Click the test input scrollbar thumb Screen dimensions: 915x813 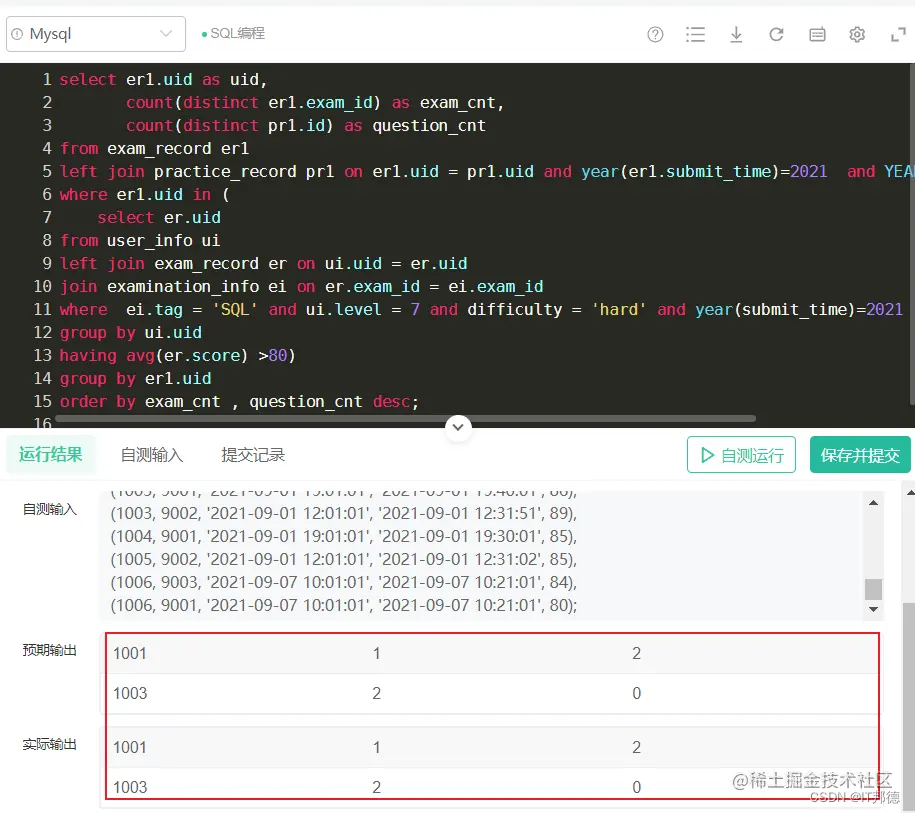click(x=874, y=589)
